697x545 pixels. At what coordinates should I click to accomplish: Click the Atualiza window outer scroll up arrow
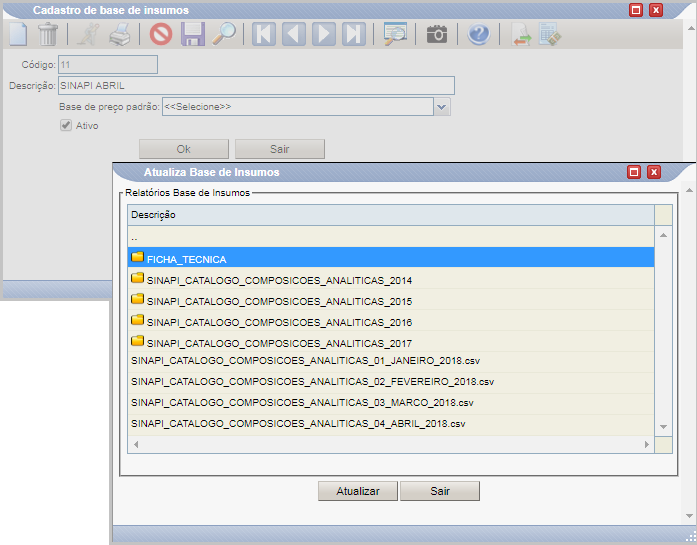pyautogui.click(x=689, y=190)
